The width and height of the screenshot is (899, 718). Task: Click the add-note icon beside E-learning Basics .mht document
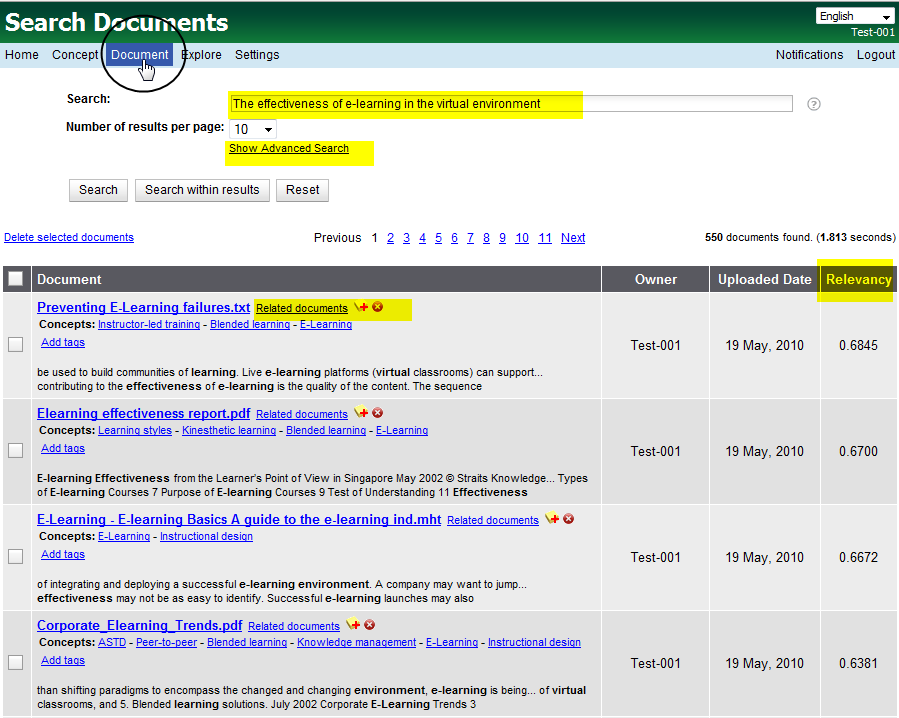coord(552,520)
